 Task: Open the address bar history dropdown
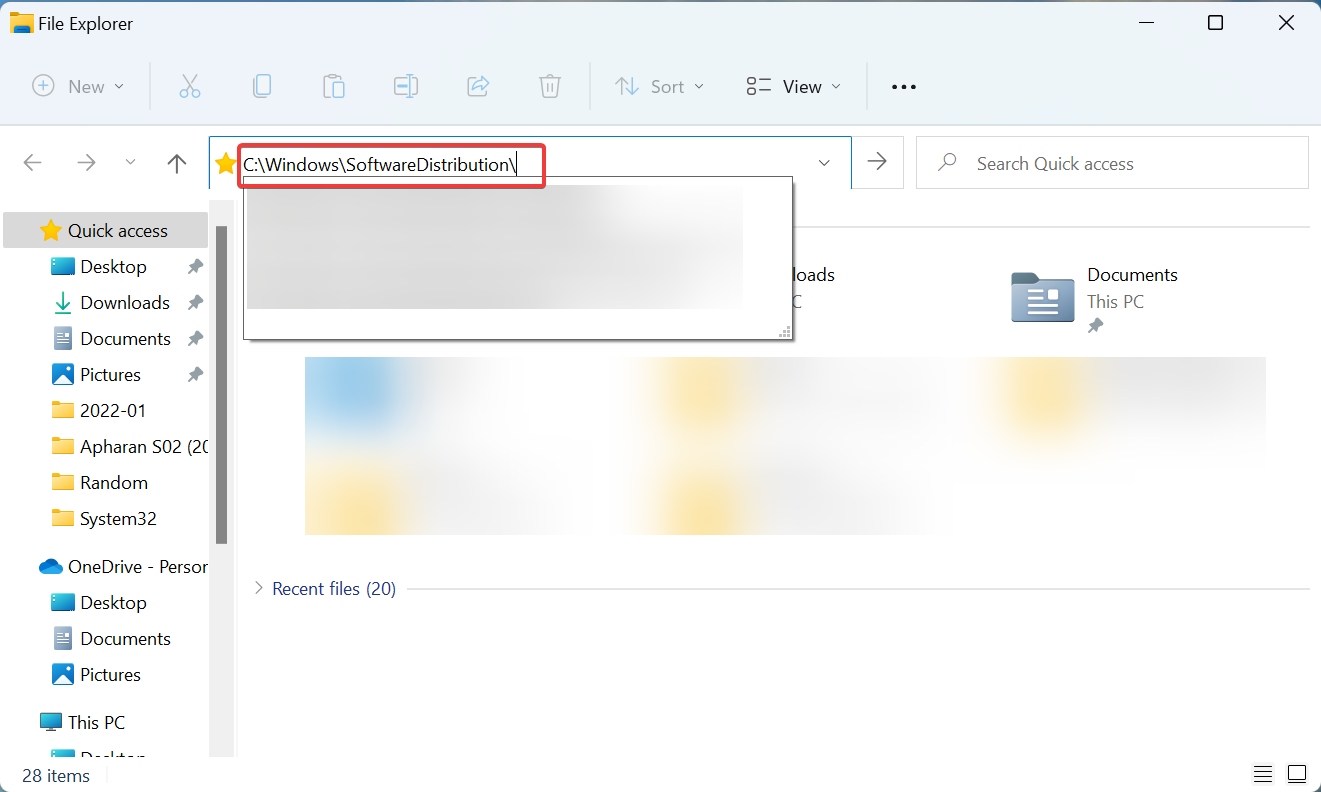click(x=823, y=162)
